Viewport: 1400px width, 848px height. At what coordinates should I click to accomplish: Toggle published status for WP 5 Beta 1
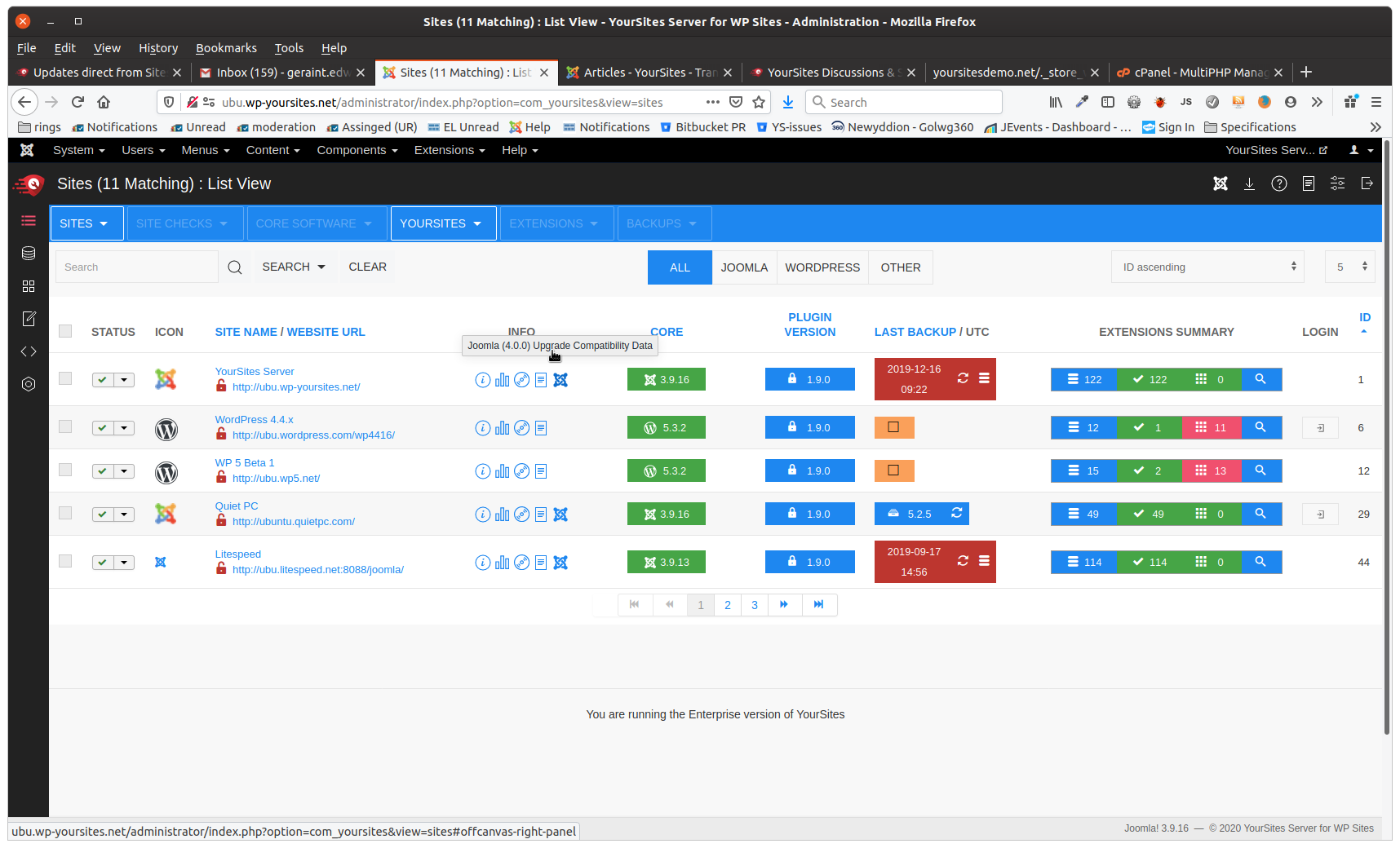(x=103, y=471)
